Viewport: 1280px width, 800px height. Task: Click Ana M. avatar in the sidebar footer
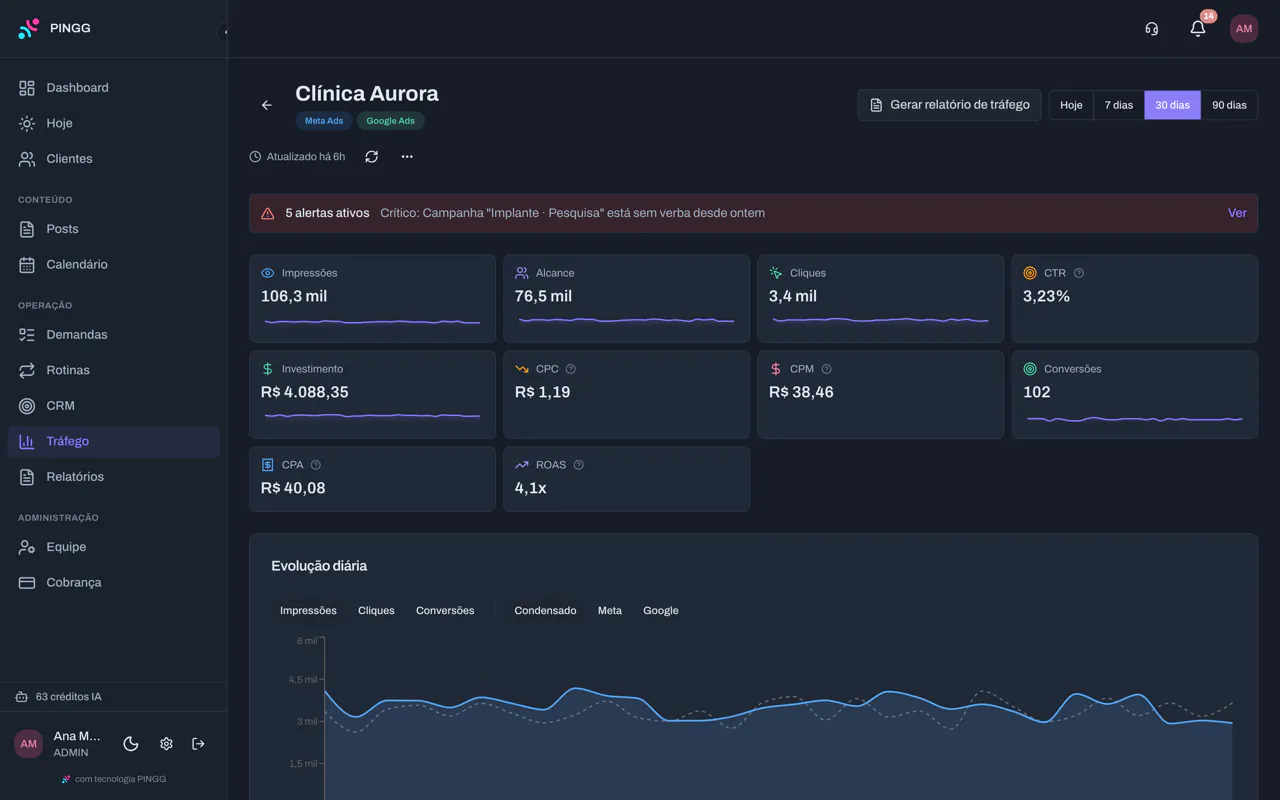29,744
